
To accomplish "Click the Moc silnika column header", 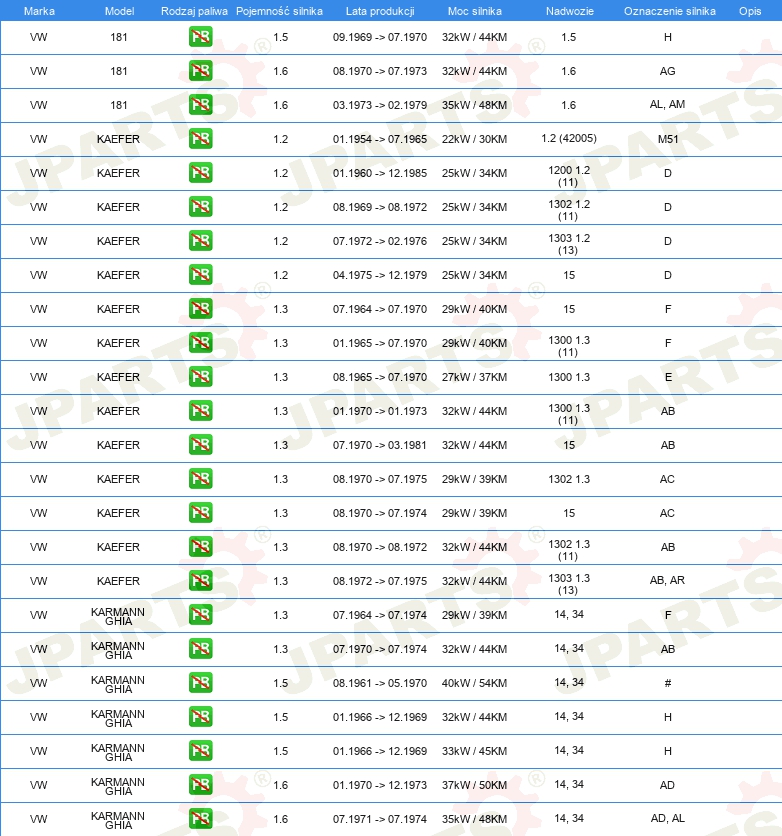I will pos(474,11).
